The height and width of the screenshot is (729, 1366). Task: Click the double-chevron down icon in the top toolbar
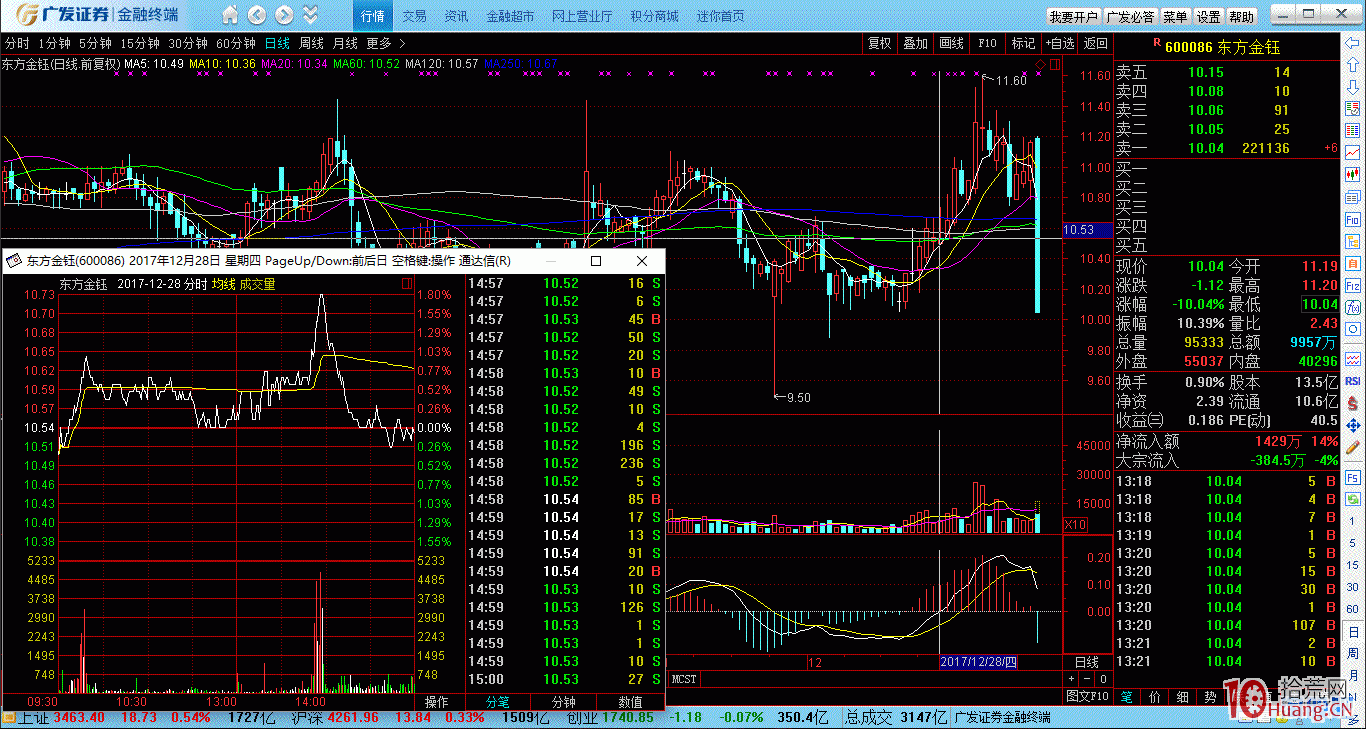(x=311, y=16)
